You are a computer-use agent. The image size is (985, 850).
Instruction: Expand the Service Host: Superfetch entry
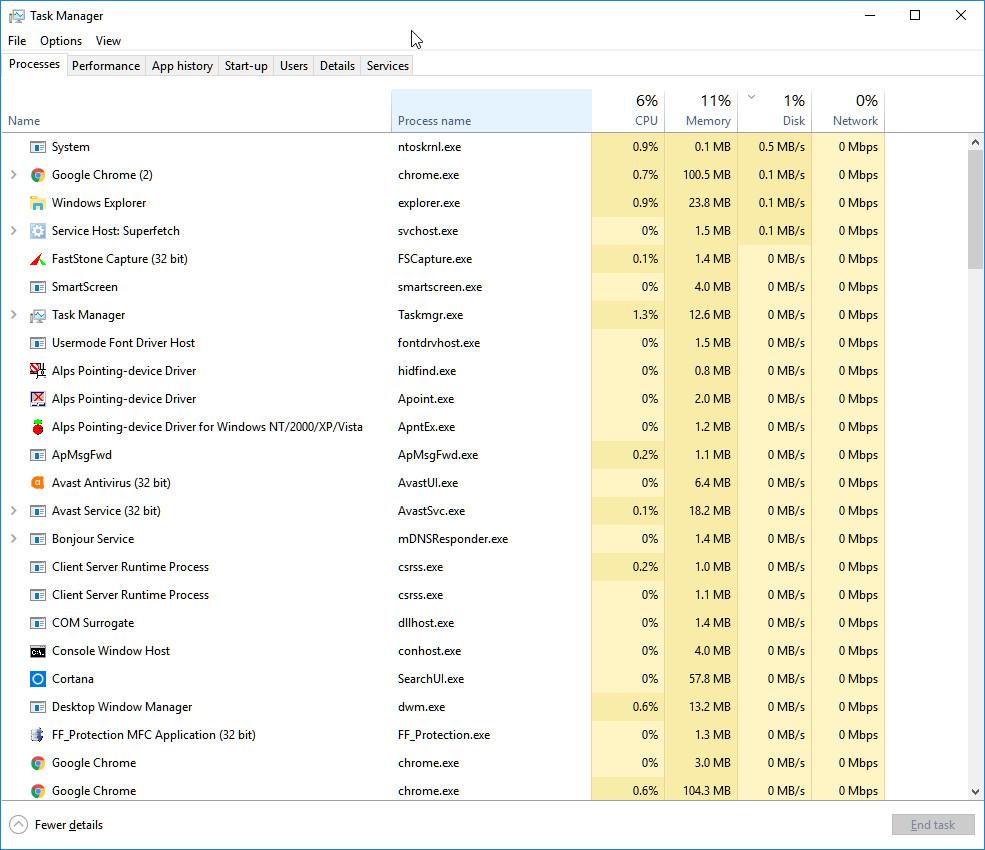click(12, 231)
